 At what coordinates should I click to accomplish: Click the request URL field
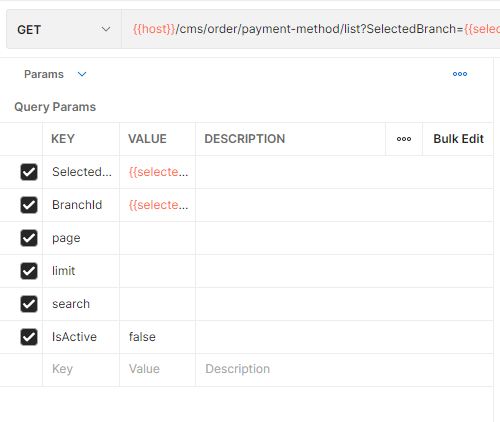tap(311, 29)
